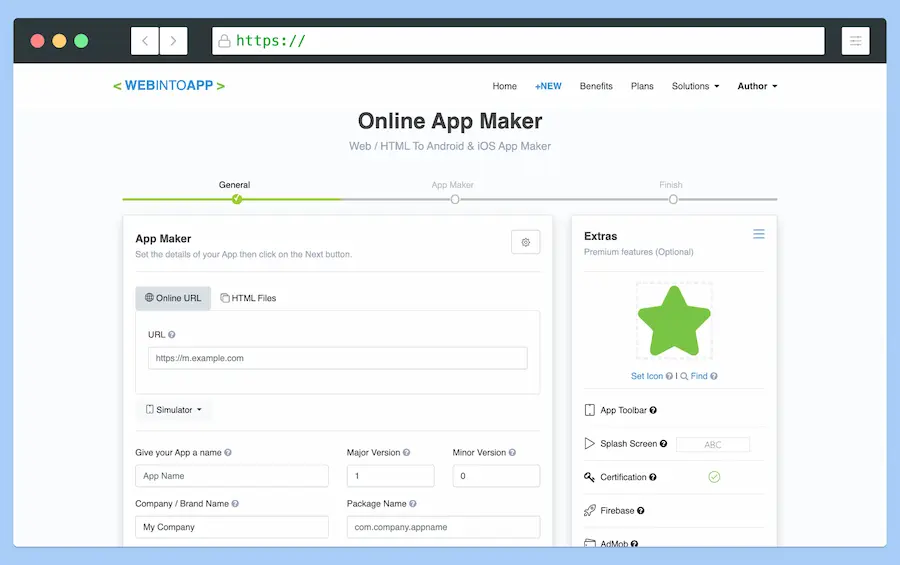Go to Home in navigation
Image resolution: width=900 pixels, height=565 pixels.
[x=505, y=86]
